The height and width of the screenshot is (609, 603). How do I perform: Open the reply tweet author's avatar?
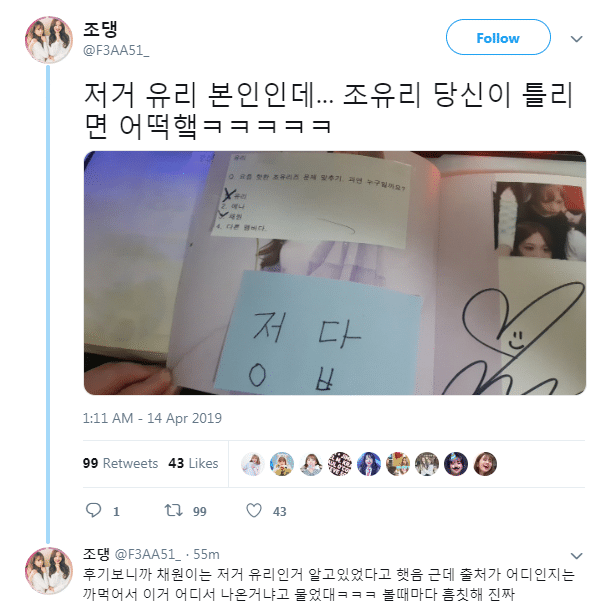coord(49,571)
